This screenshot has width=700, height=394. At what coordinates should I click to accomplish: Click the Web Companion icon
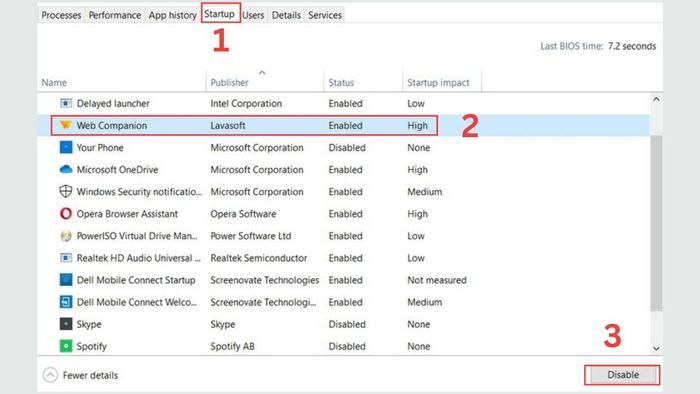click(x=66, y=125)
